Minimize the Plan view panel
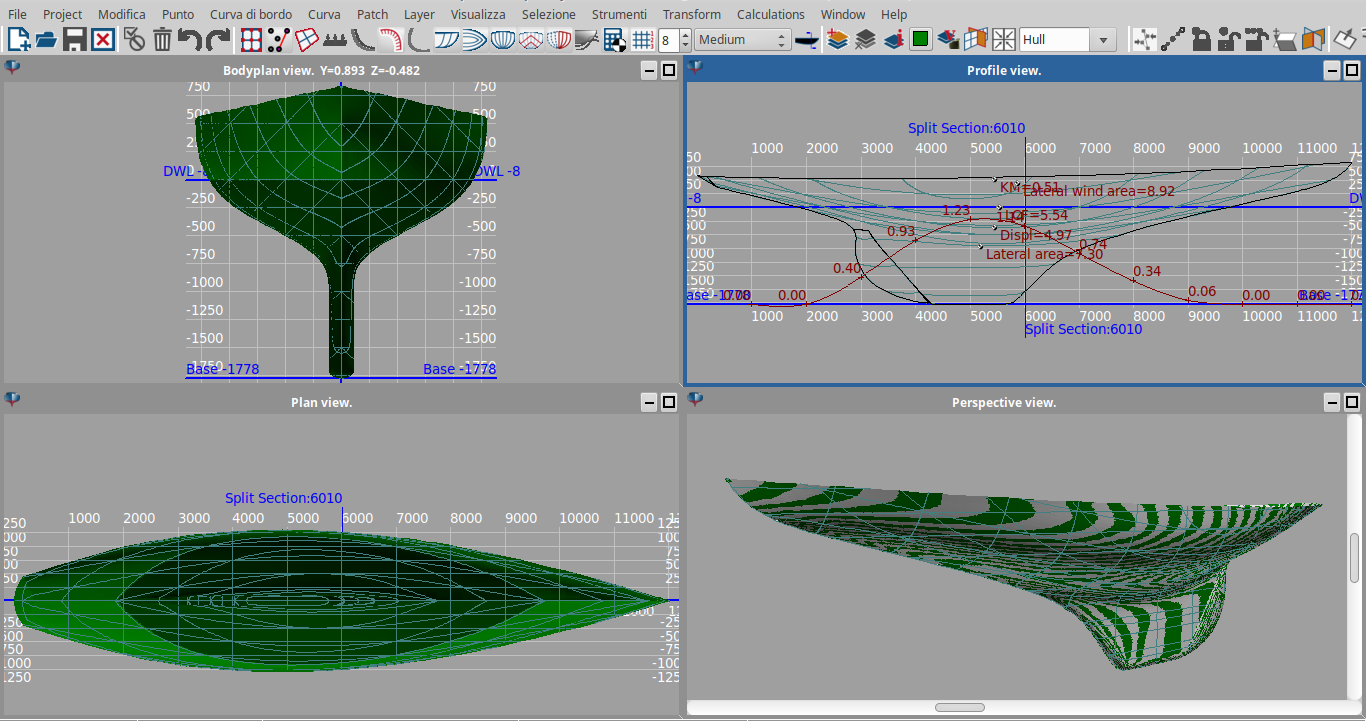The height and width of the screenshot is (721, 1366). pos(648,402)
